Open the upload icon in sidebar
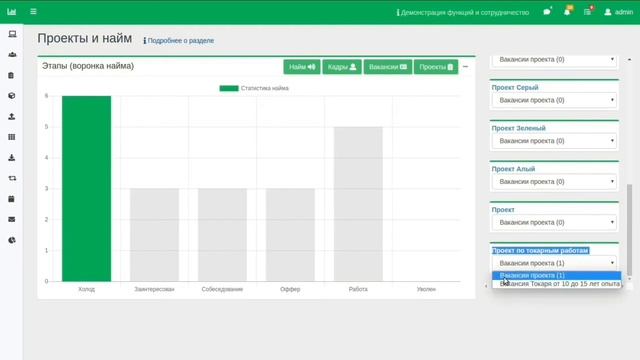 (x=12, y=116)
